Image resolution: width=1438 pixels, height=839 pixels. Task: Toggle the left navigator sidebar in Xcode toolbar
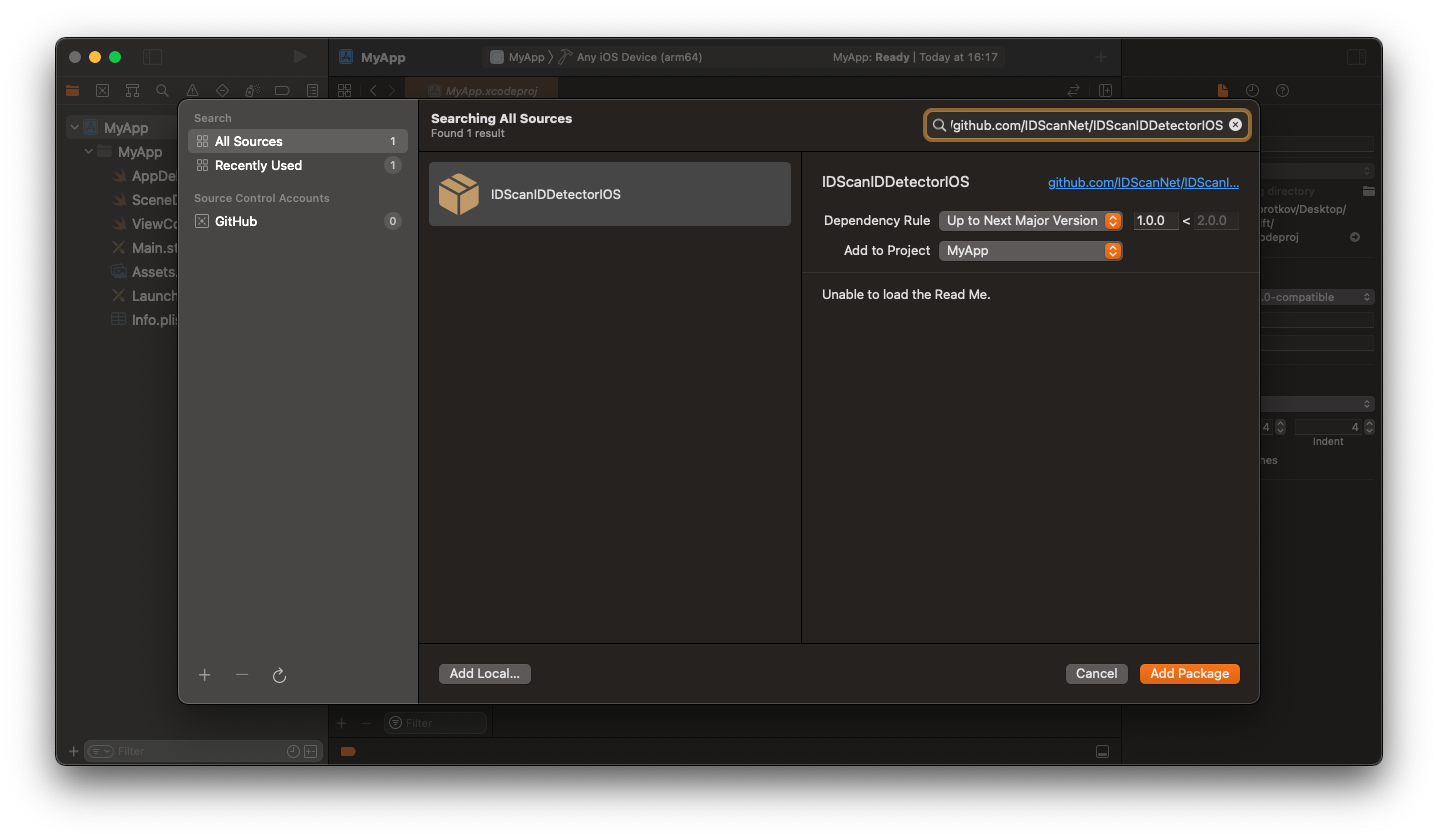152,57
